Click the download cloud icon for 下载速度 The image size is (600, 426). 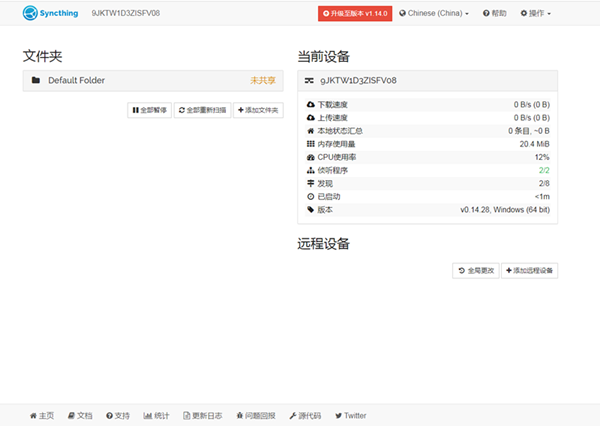(310, 104)
